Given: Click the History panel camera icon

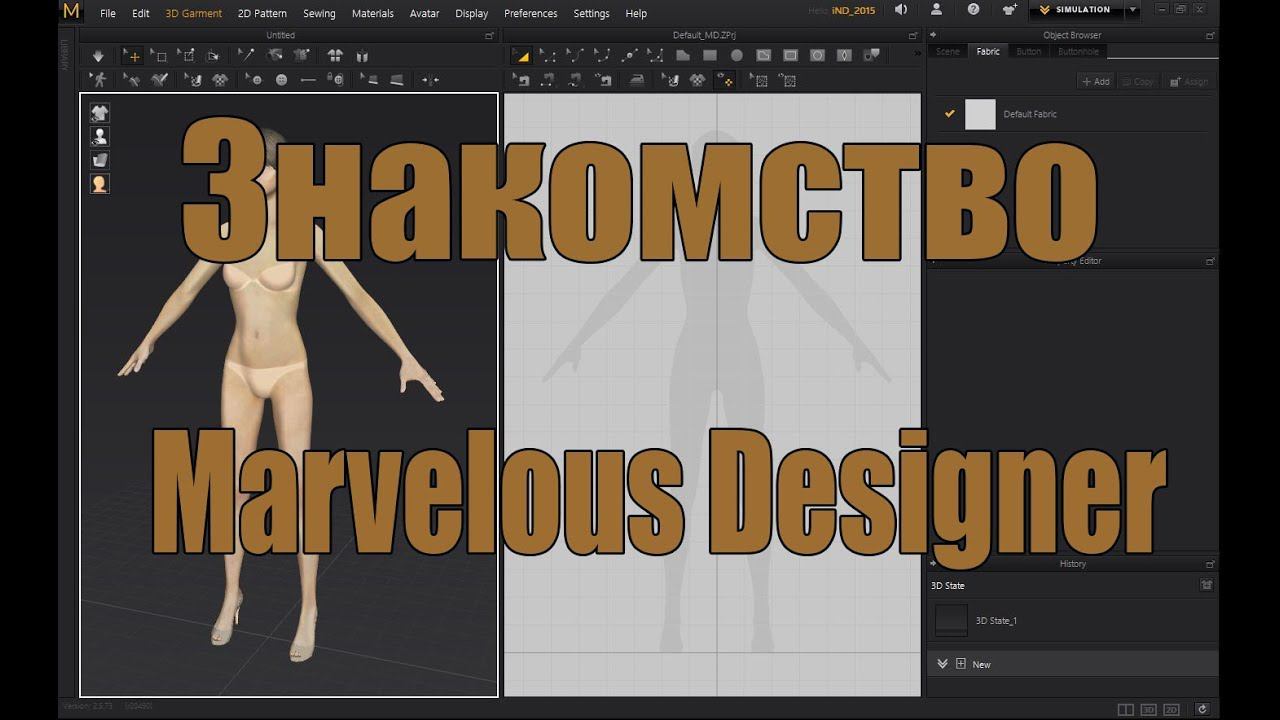Looking at the screenshot, I should pos(1206,585).
